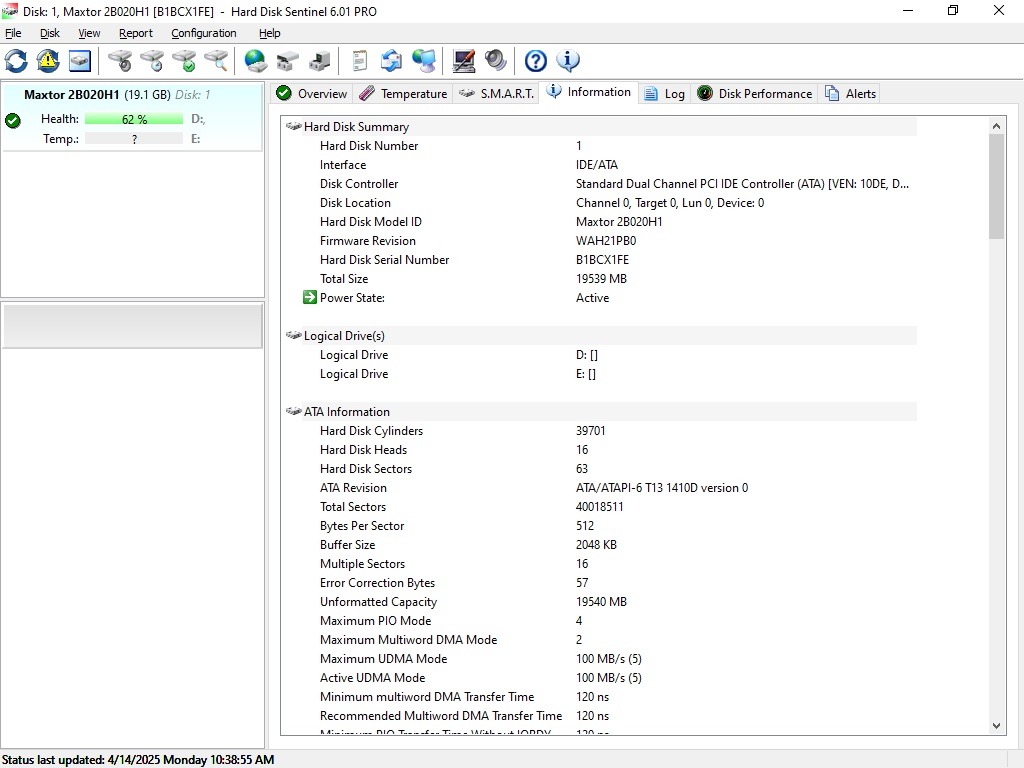Click the Total Size value 19539 MB
The width and height of the screenshot is (1024, 768).
pyautogui.click(x=601, y=279)
